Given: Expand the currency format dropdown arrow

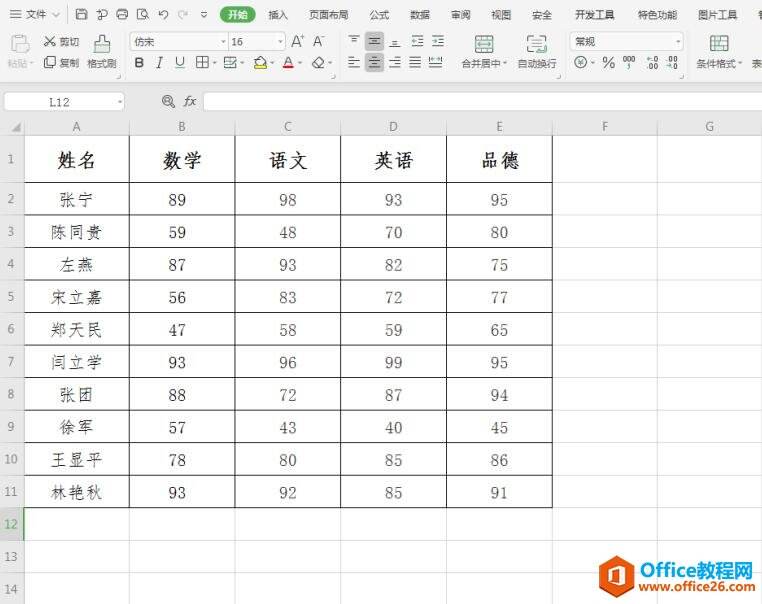Looking at the screenshot, I should coord(593,63).
